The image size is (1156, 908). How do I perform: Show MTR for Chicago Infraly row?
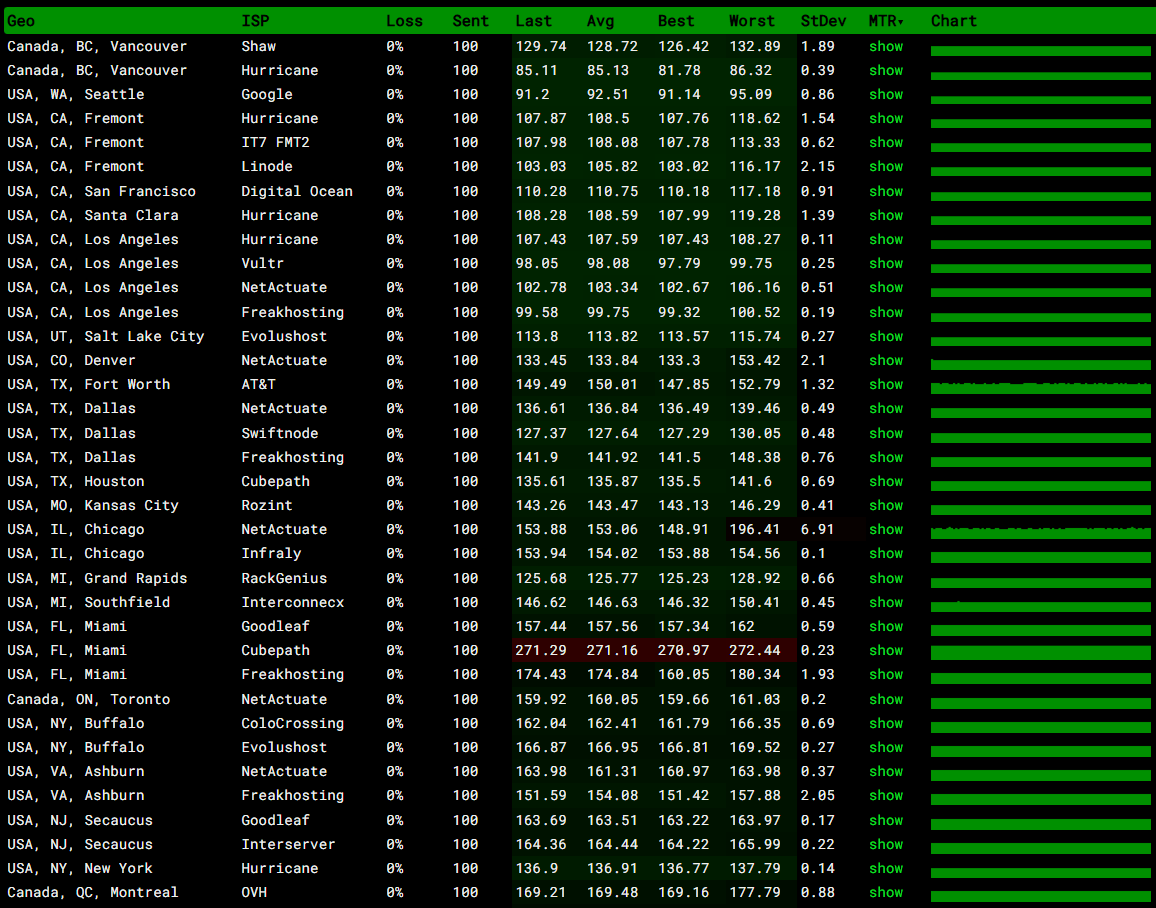click(x=885, y=553)
